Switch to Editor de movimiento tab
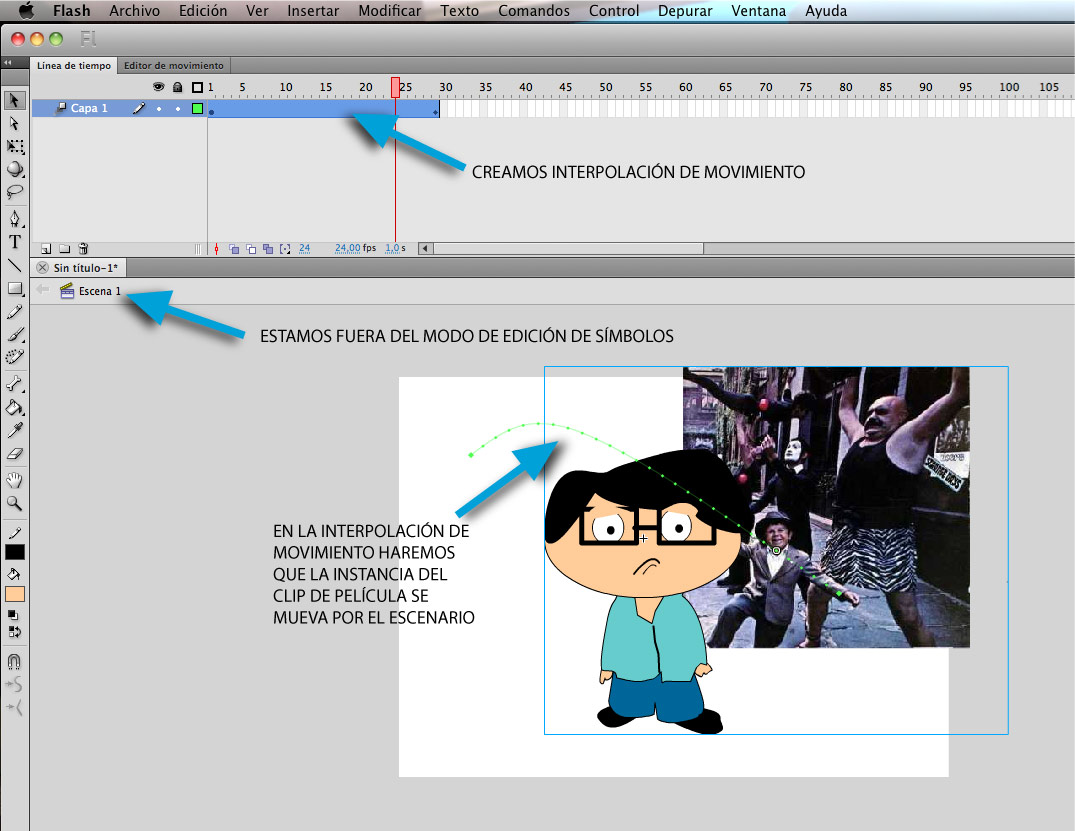 click(173, 66)
